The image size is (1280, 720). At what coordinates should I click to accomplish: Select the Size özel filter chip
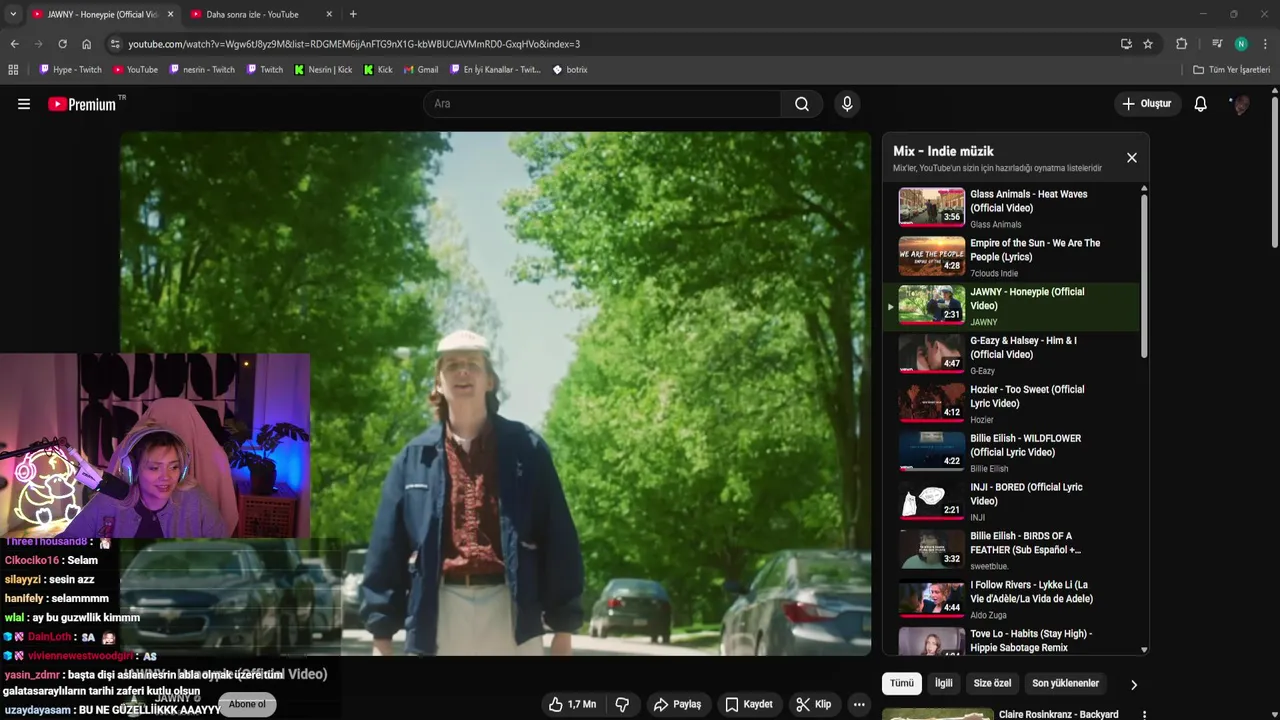tap(993, 683)
